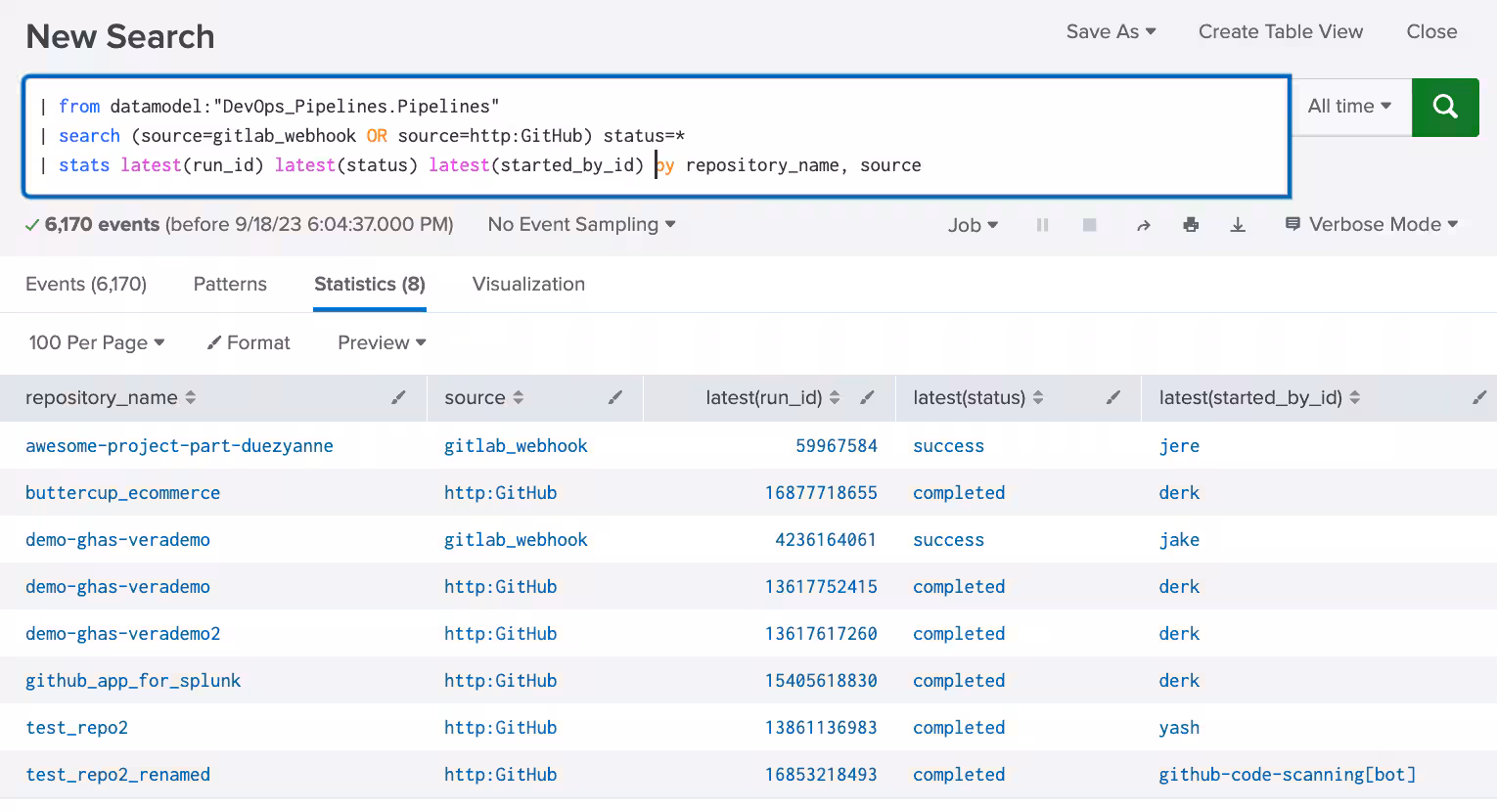Click the share job arrow icon
This screenshot has height=812, width=1497.
coord(1143,225)
